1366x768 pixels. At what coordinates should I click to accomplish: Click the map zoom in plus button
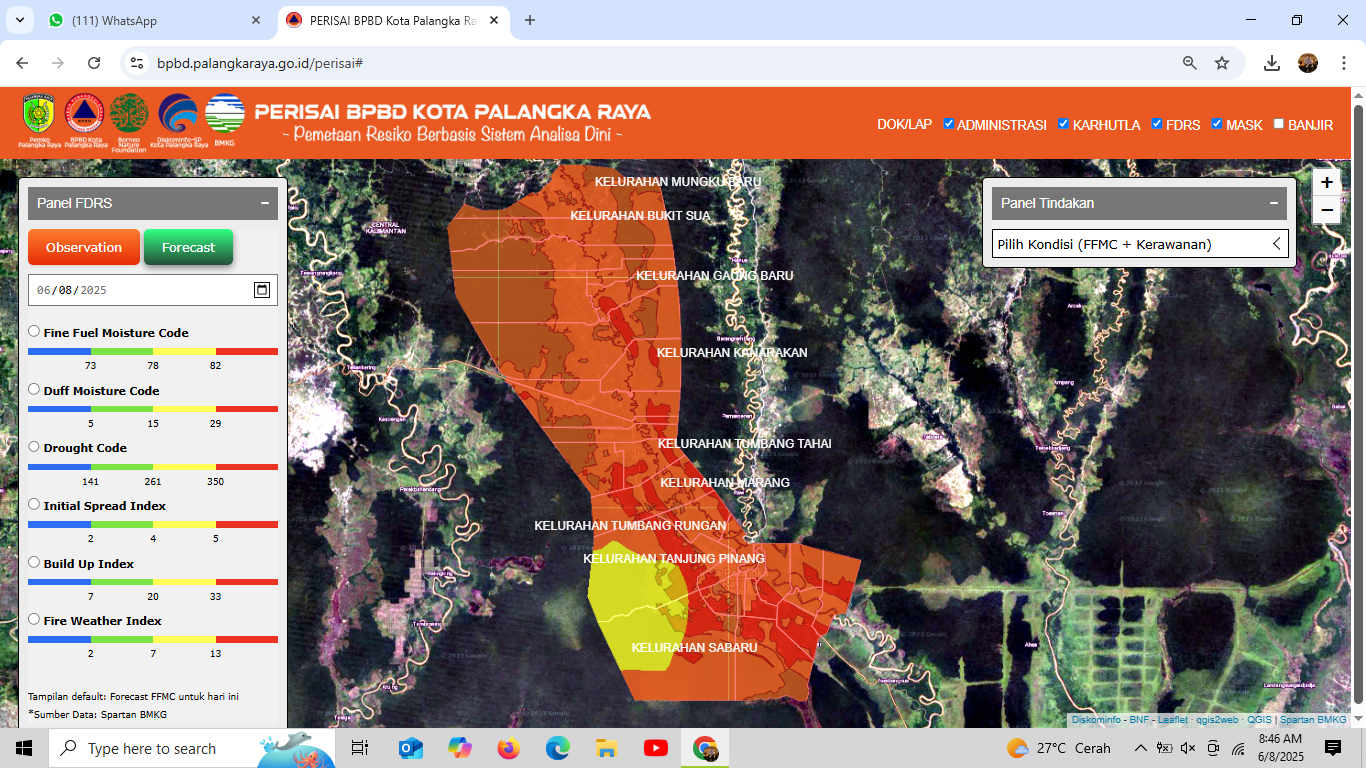[x=1326, y=182]
